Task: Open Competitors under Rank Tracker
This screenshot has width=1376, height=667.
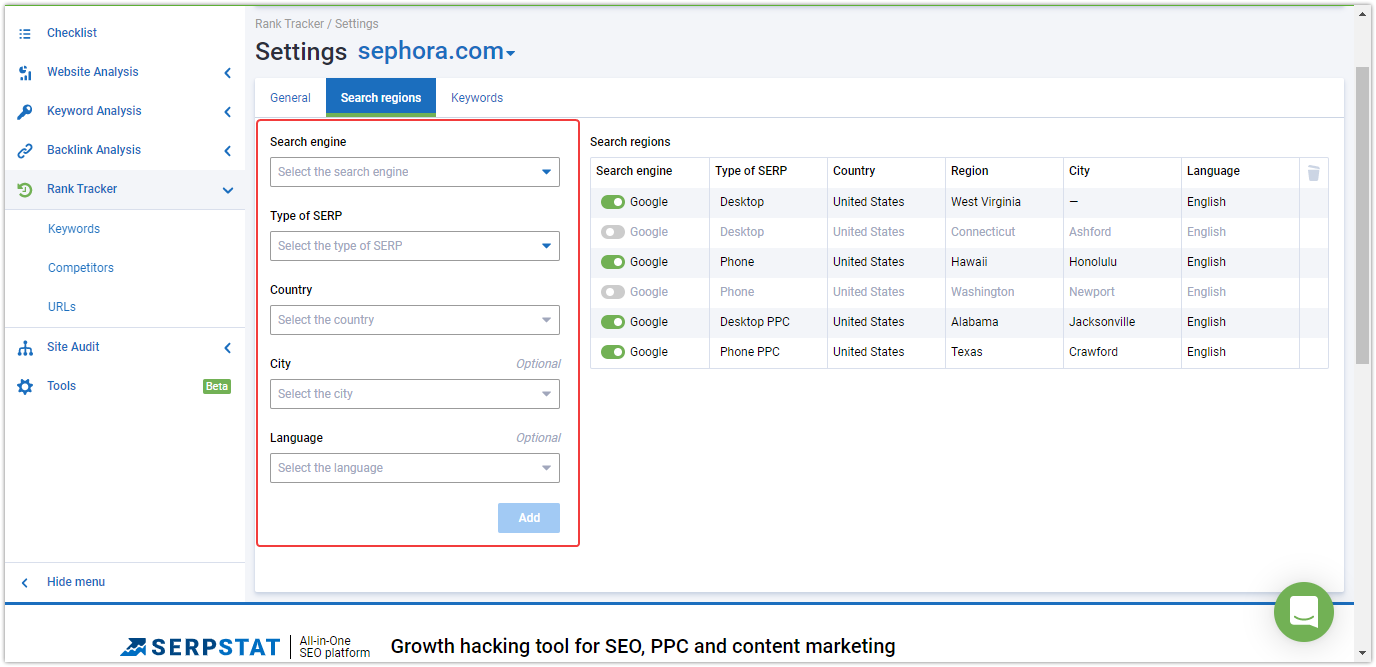Action: pyautogui.click(x=81, y=268)
